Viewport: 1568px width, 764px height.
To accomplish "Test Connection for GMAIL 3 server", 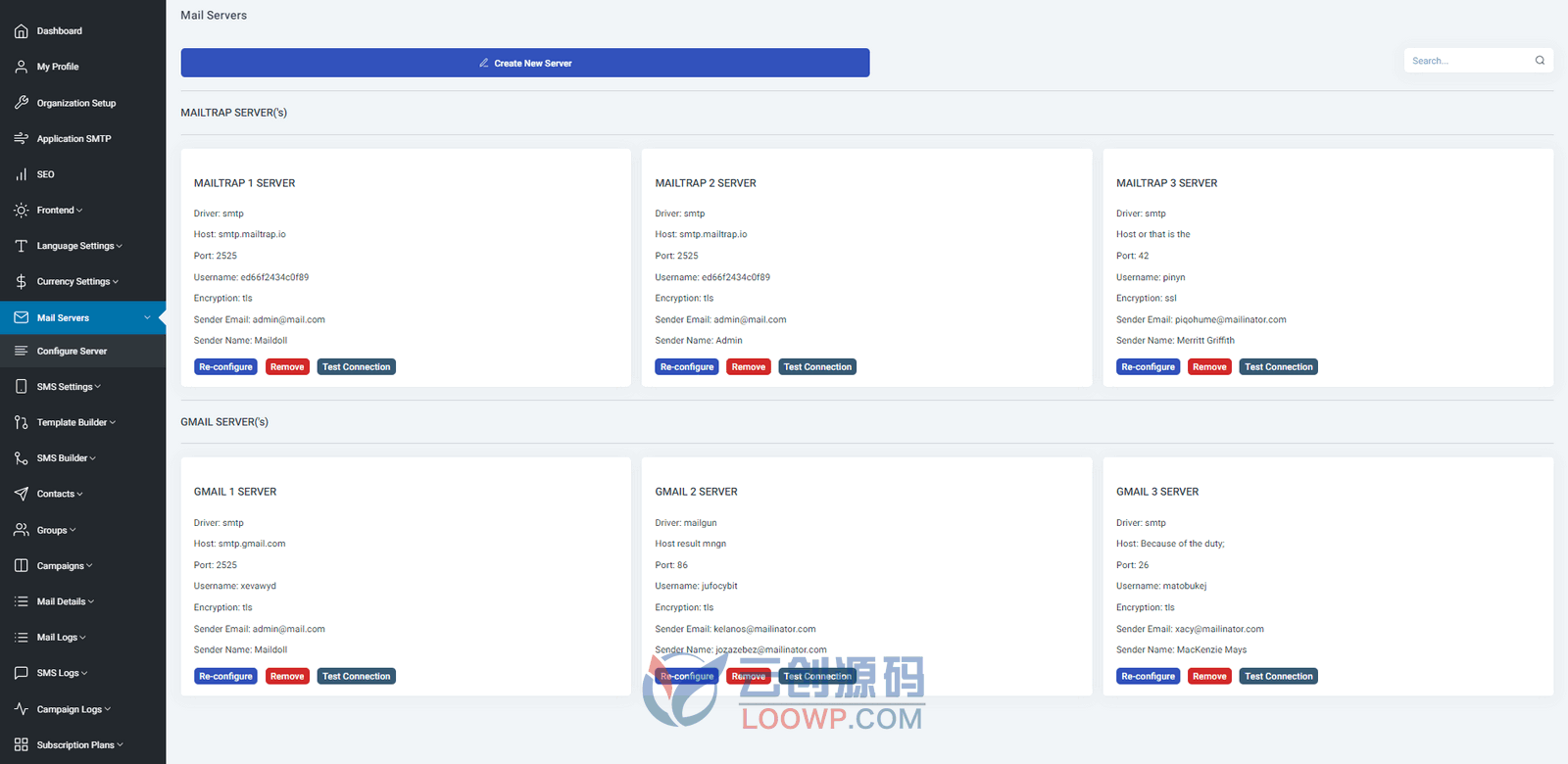I will (x=1279, y=677).
